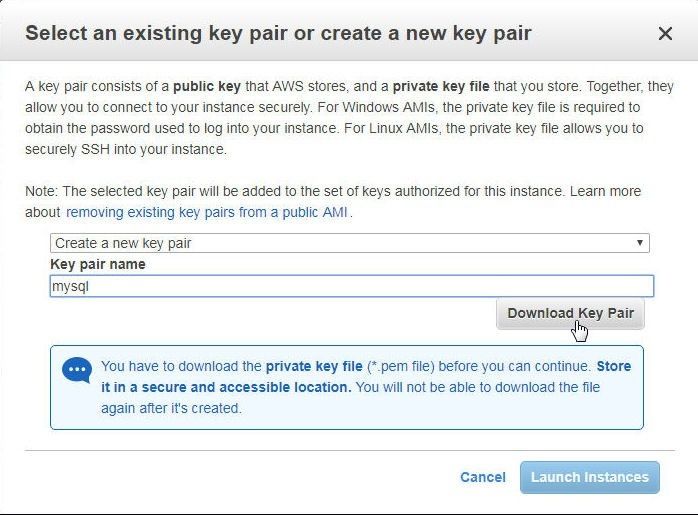Click bold 'private key file' in blue notice
698x515 pixels.
click(314, 366)
